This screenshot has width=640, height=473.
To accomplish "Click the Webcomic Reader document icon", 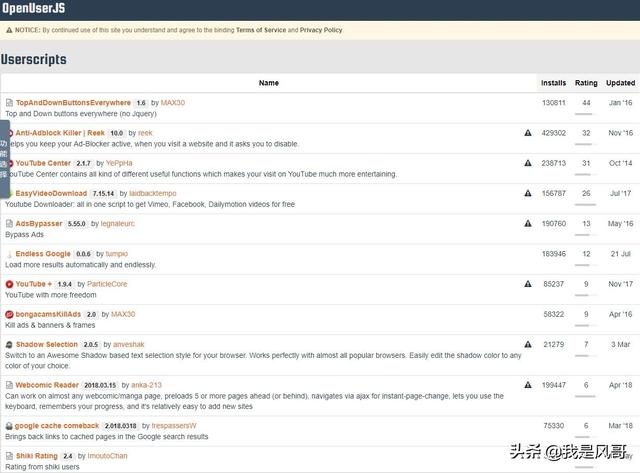I will point(9,385).
